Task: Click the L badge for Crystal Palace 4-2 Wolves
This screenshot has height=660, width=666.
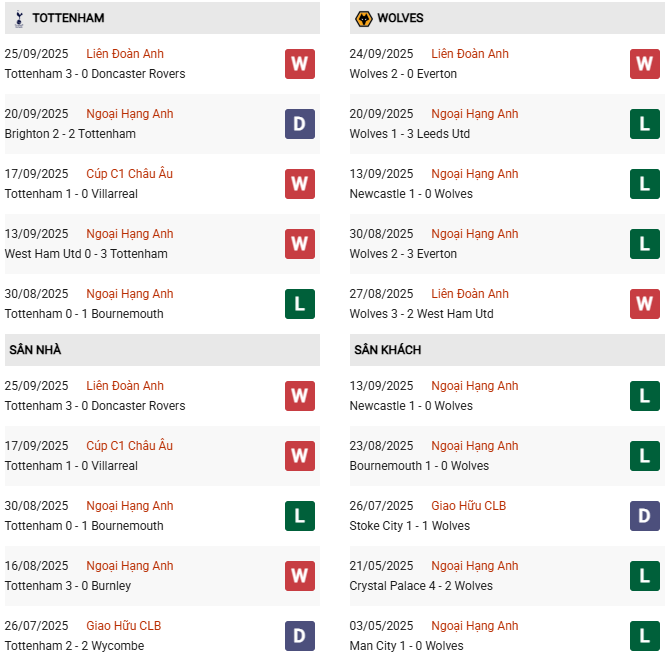Action: pos(645,576)
